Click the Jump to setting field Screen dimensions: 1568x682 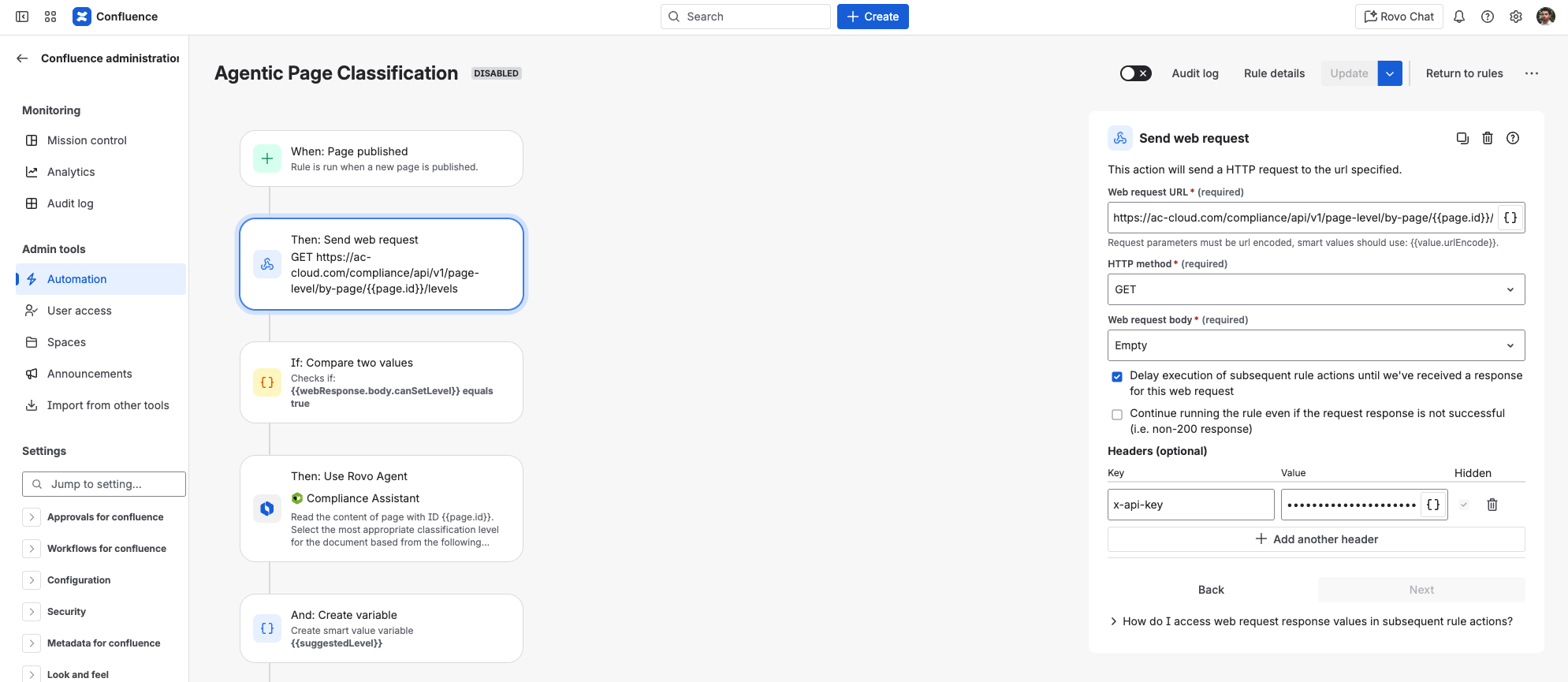click(x=110, y=484)
